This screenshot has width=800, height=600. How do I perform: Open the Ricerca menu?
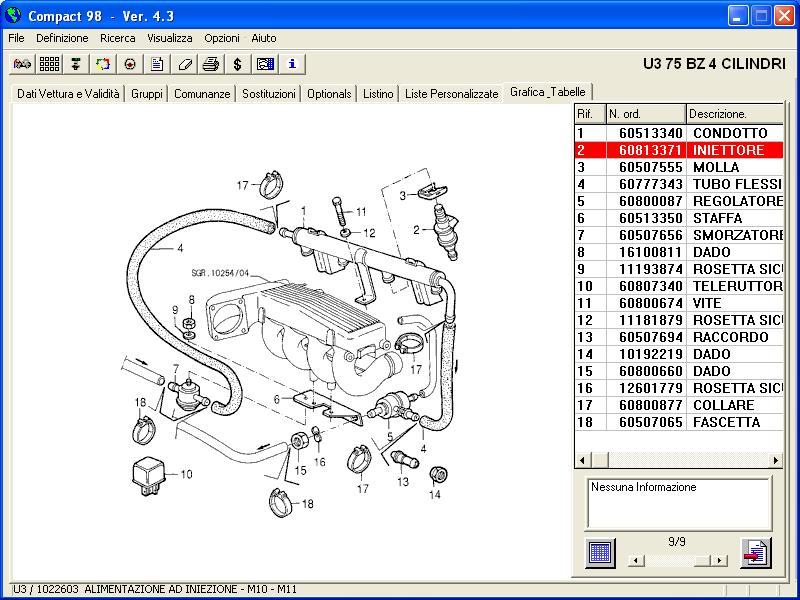pyautogui.click(x=117, y=38)
